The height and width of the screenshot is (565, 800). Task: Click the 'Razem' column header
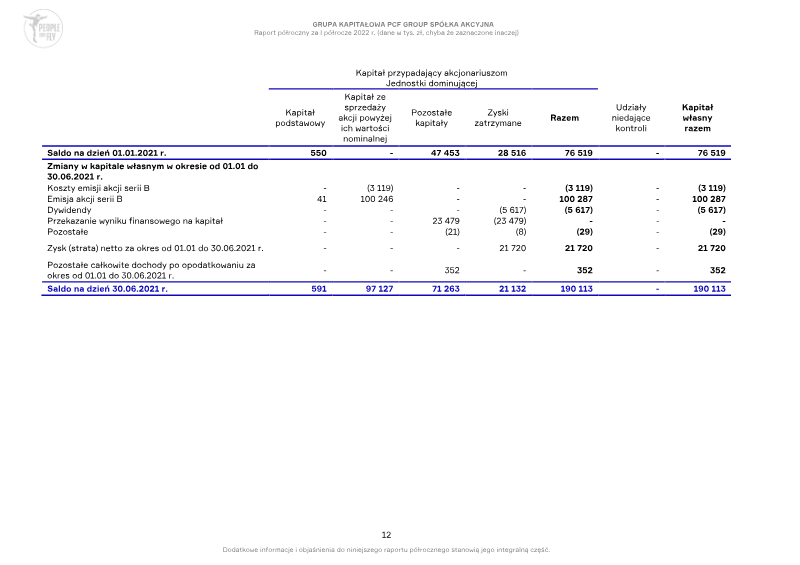[564, 118]
